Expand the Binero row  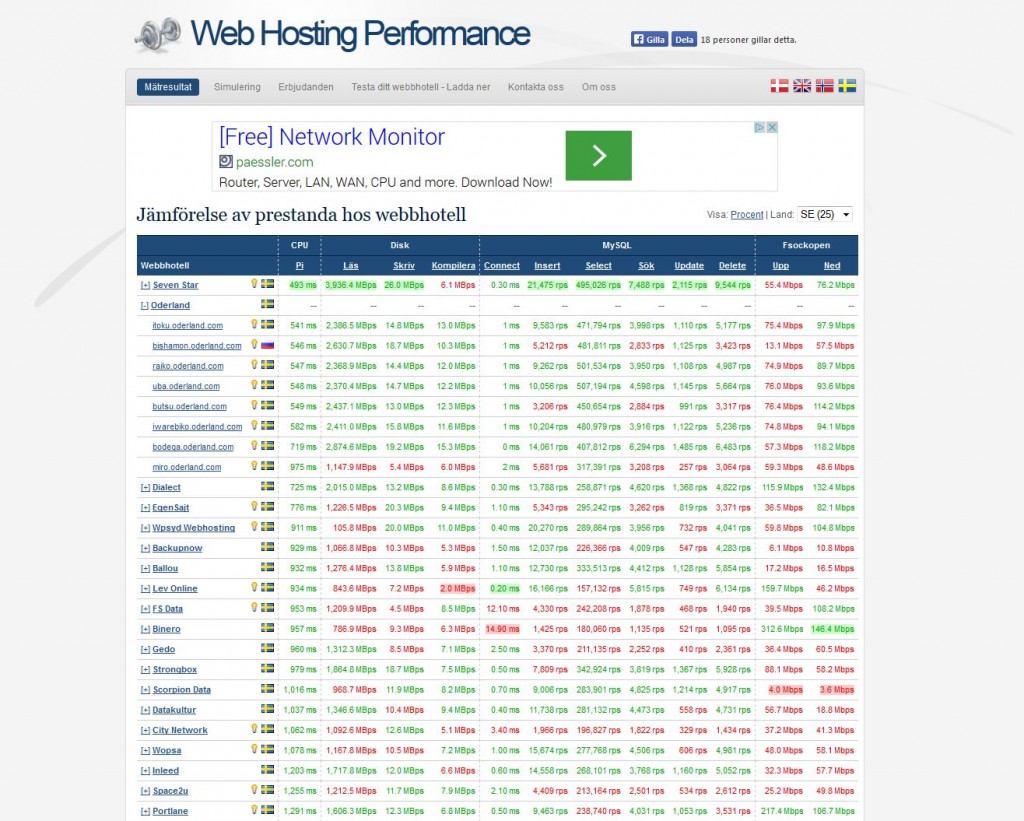145,629
